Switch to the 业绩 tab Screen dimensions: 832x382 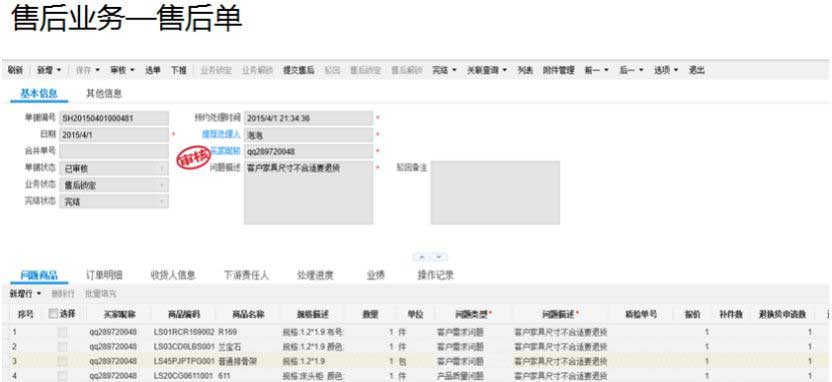point(376,275)
